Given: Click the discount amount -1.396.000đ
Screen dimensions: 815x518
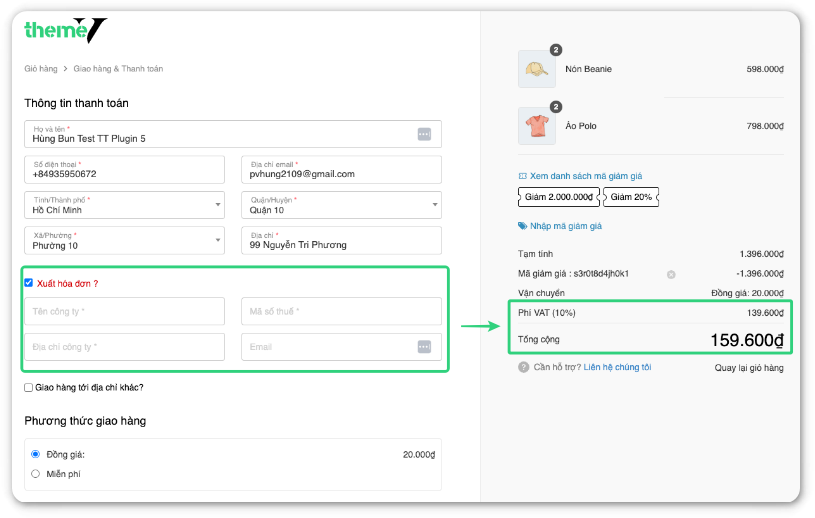Looking at the screenshot, I should coord(760,273).
